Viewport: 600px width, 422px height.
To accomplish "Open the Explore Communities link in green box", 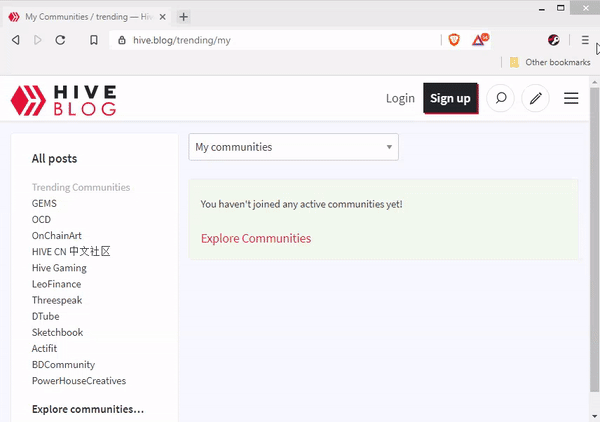I will 256,238.
